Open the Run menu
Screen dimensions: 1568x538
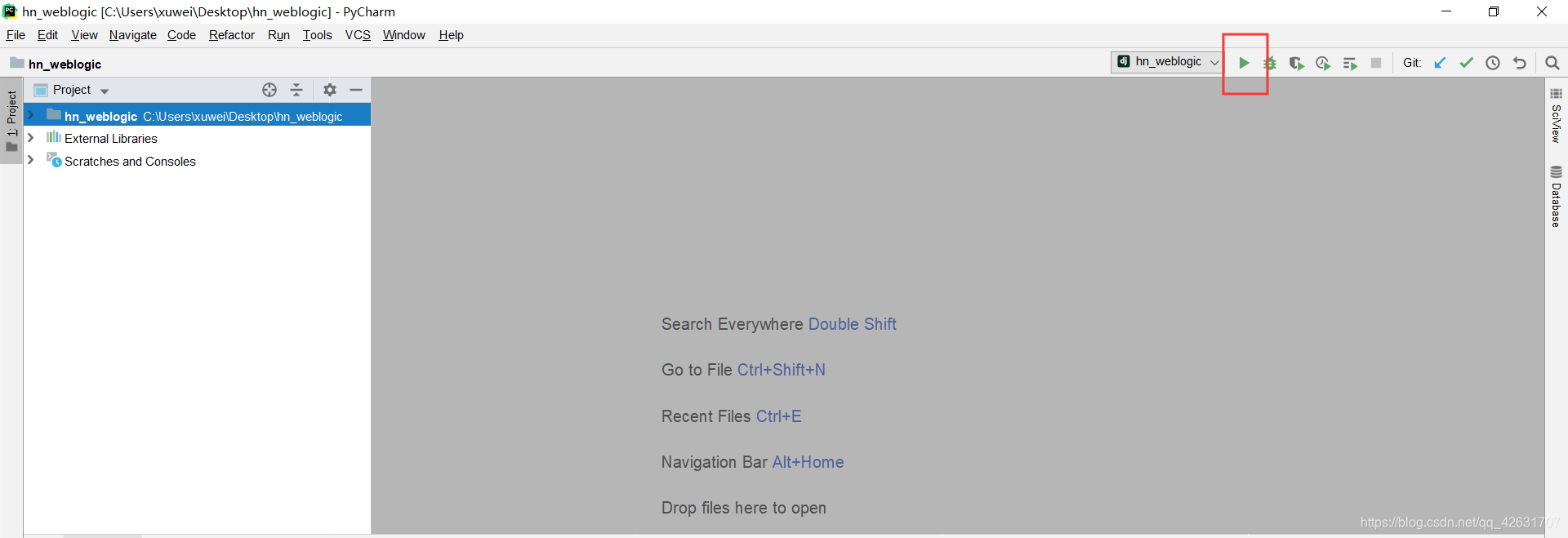coord(278,35)
